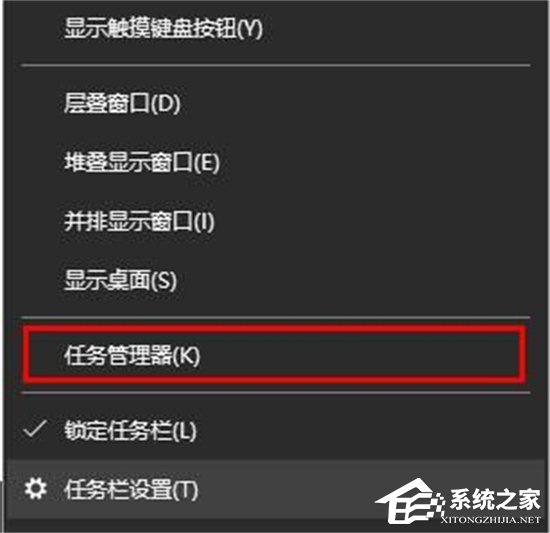Screen dimensions: 550x533
Task: Click the (T) label of taskbar settings
Action: (x=185, y=490)
